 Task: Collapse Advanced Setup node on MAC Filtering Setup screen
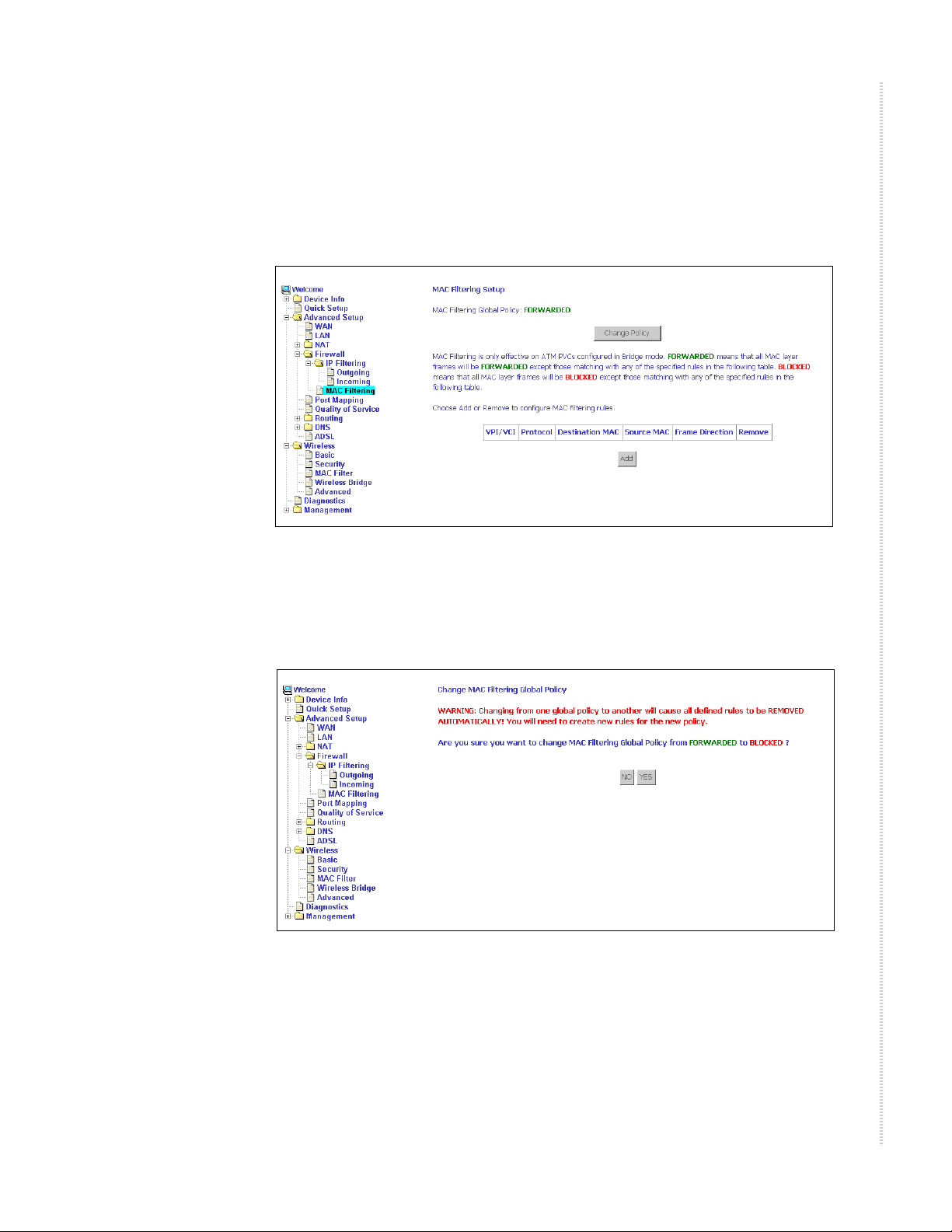286,317
